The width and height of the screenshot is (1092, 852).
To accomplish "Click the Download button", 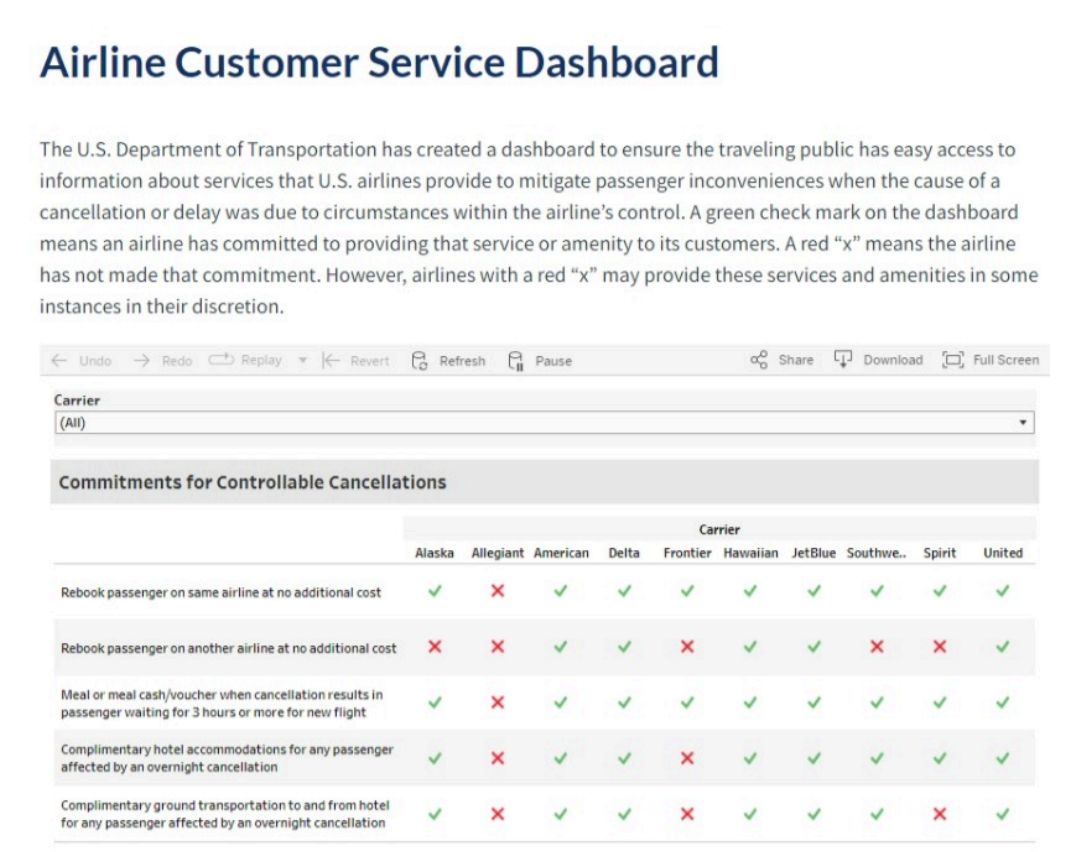I will pyautogui.click(x=878, y=359).
